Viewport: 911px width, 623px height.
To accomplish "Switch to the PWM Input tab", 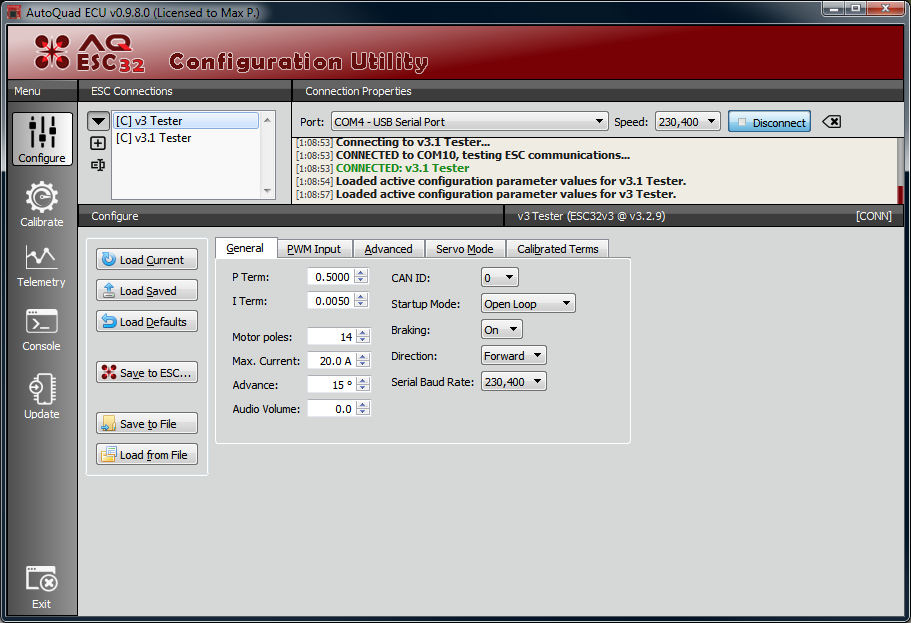I will [314, 249].
